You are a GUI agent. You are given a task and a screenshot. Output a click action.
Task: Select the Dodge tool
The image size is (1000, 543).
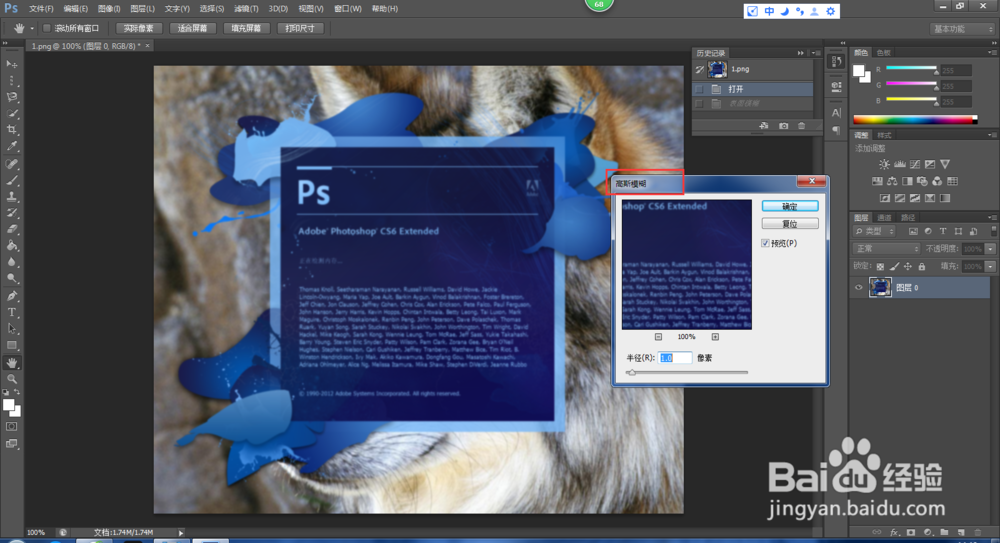tap(12, 279)
